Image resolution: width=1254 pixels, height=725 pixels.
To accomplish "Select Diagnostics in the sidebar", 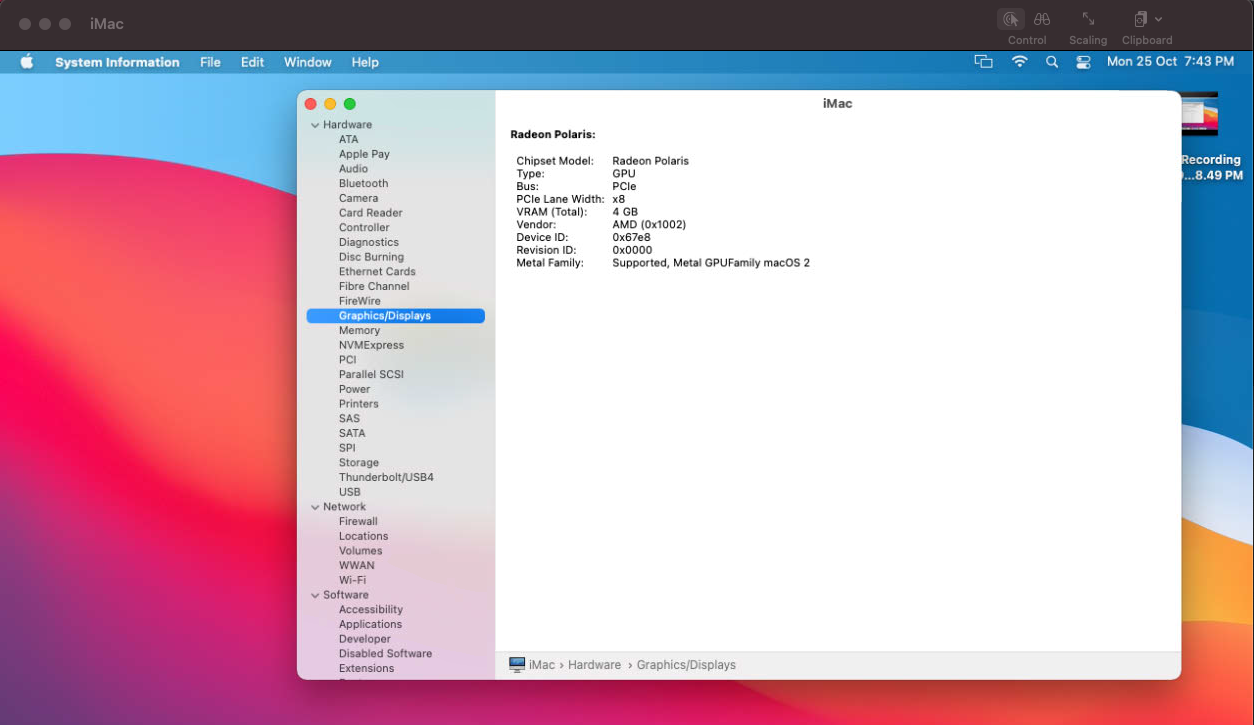I will click(368, 242).
